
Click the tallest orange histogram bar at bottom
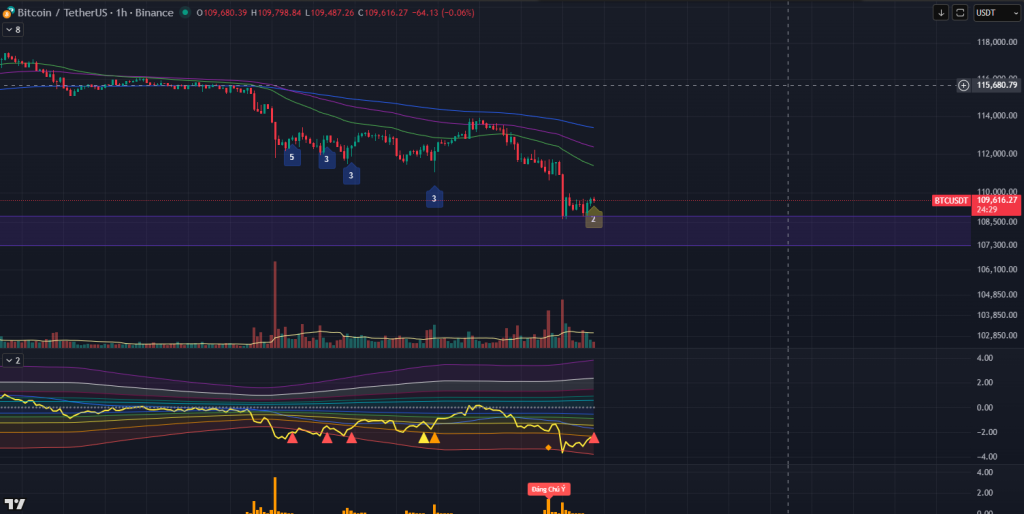[275, 494]
